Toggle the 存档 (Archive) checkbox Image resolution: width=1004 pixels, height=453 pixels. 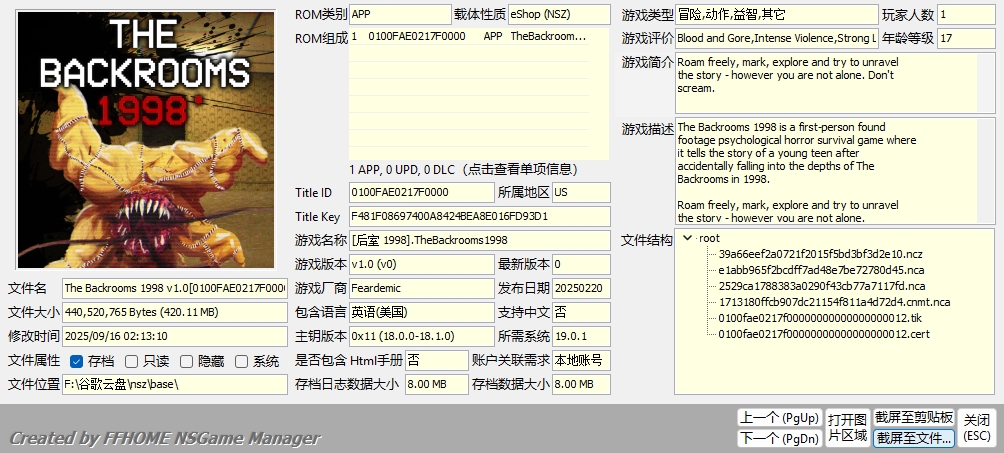coord(77,361)
